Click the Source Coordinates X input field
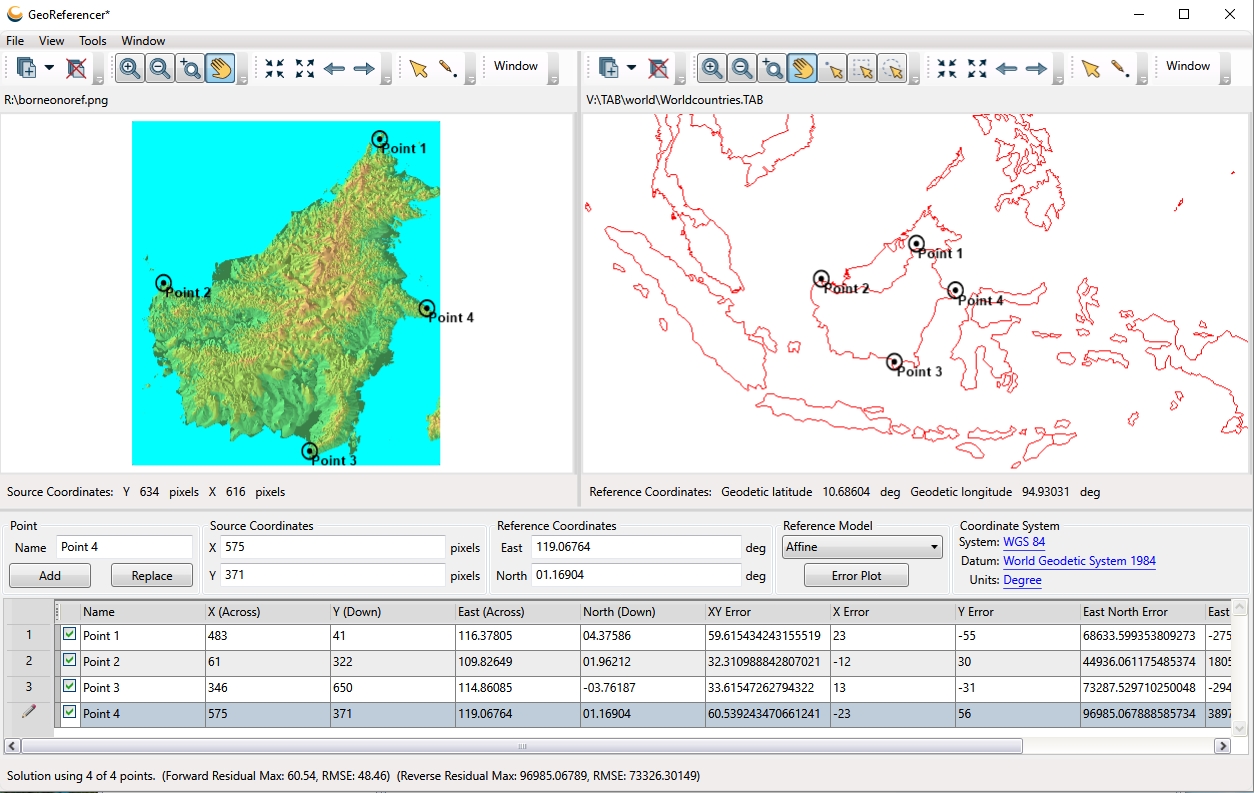Screen dimensions: 1254x793 [332, 547]
